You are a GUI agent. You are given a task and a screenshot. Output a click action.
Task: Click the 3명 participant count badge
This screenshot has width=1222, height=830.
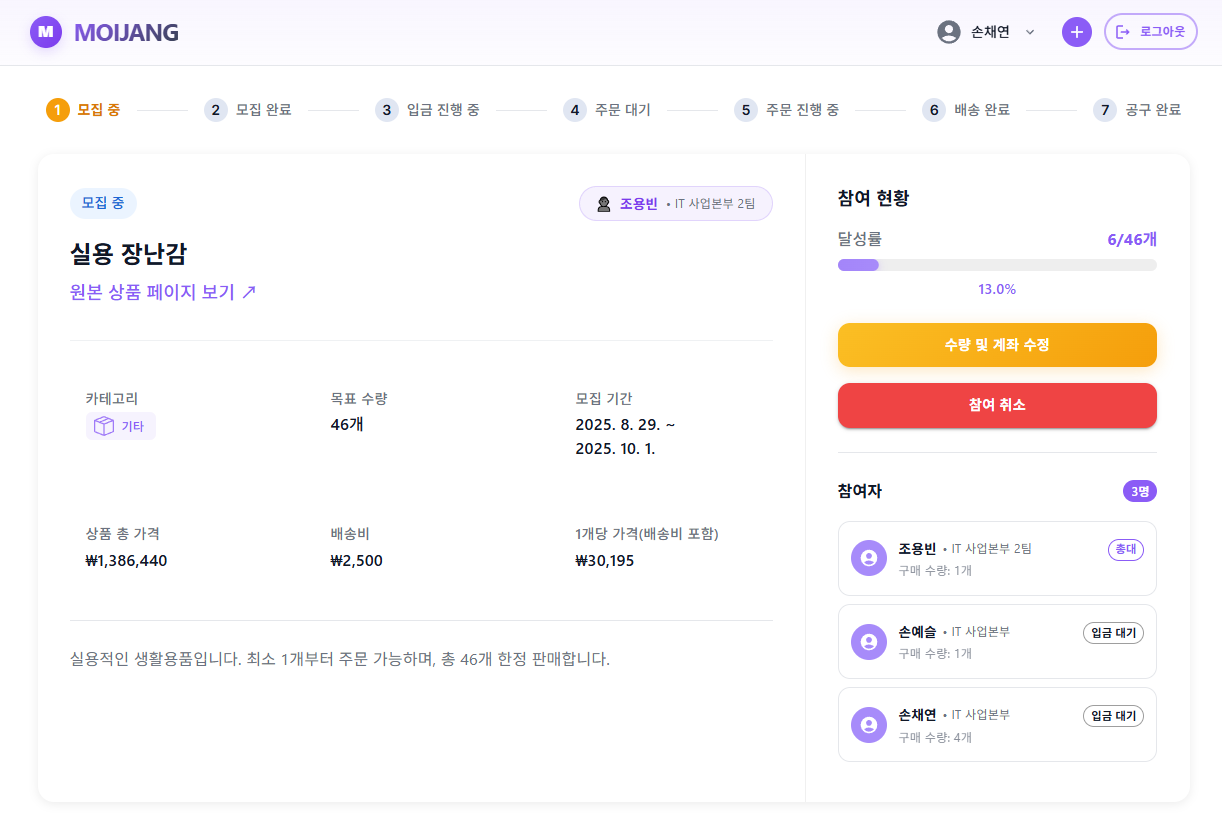(x=1140, y=491)
